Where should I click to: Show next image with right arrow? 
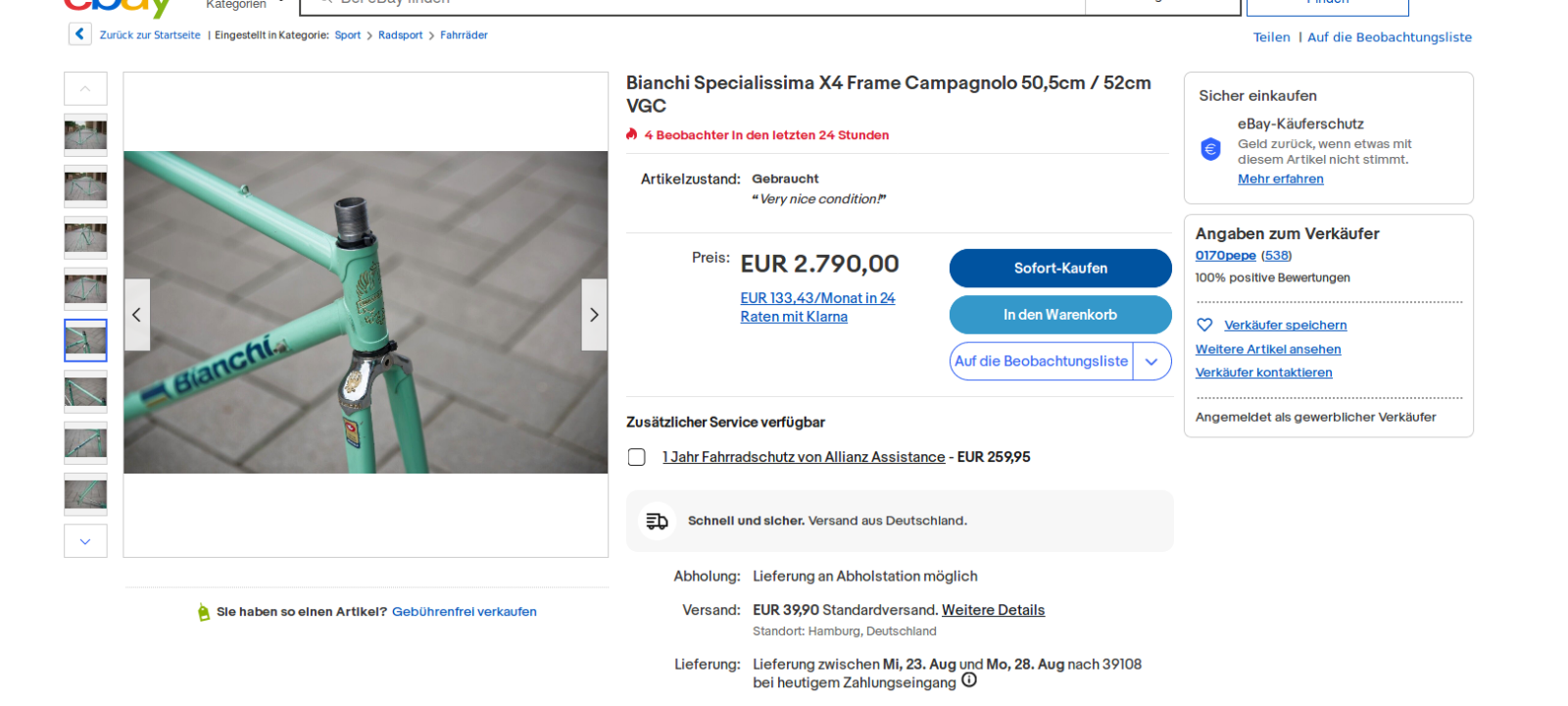(x=594, y=315)
